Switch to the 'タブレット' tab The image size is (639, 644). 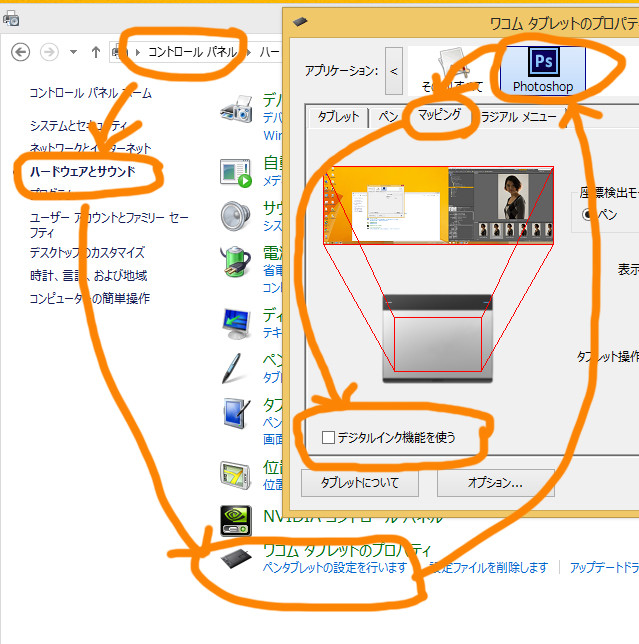[338, 117]
